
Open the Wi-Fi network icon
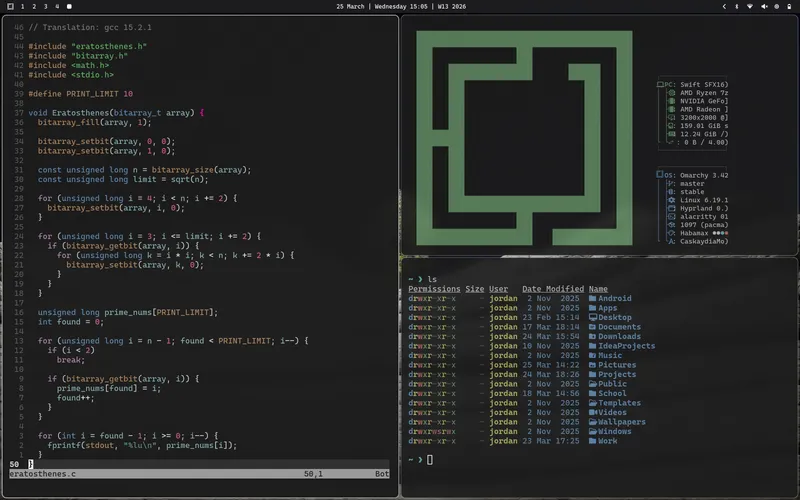tap(750, 7)
